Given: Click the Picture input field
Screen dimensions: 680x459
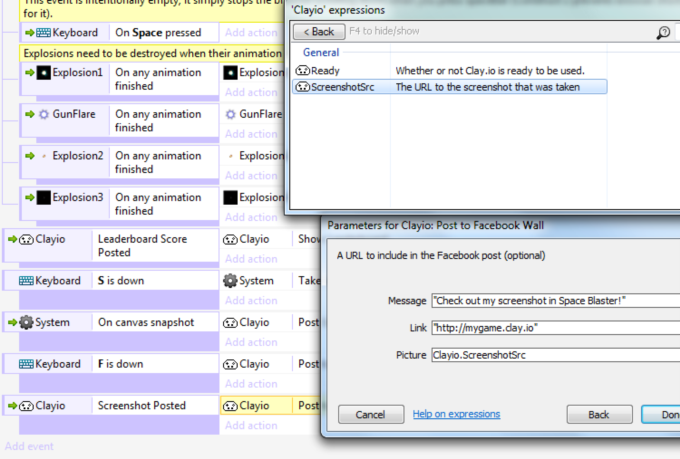Looking at the screenshot, I should [x=556, y=355].
